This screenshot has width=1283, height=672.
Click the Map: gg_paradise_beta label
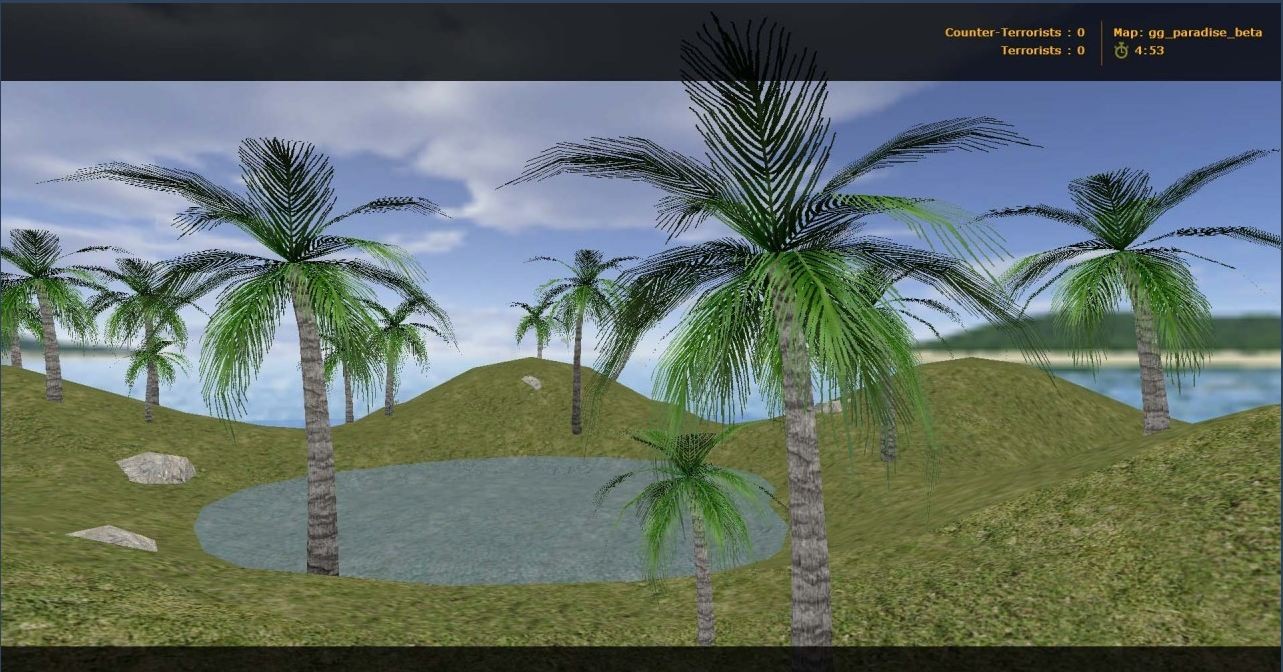(1188, 32)
